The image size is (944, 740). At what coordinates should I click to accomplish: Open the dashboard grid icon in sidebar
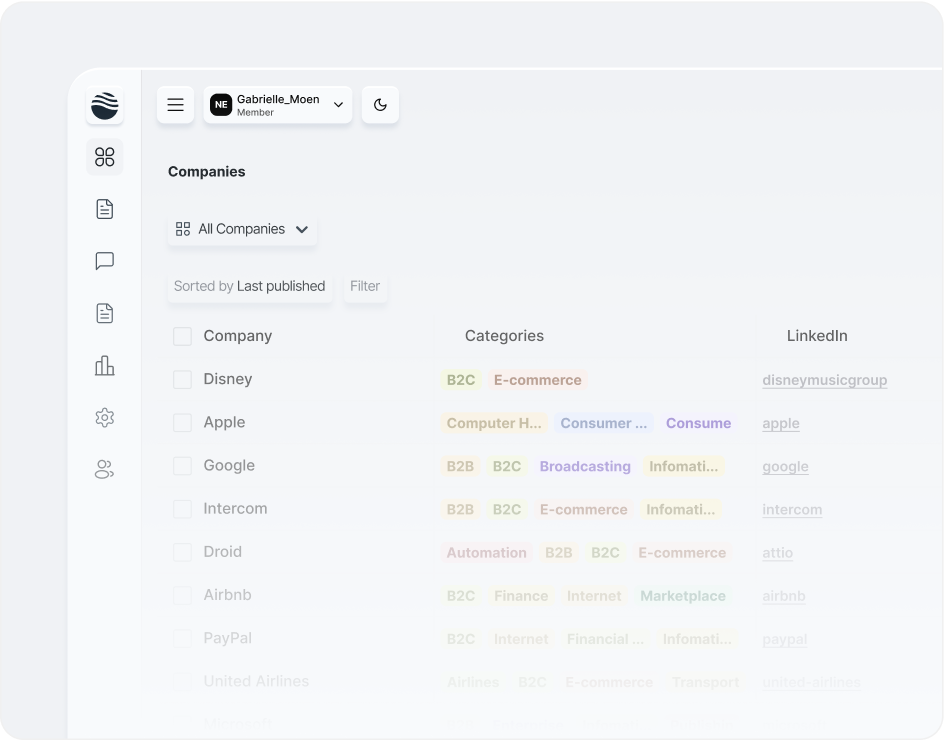[105, 157]
